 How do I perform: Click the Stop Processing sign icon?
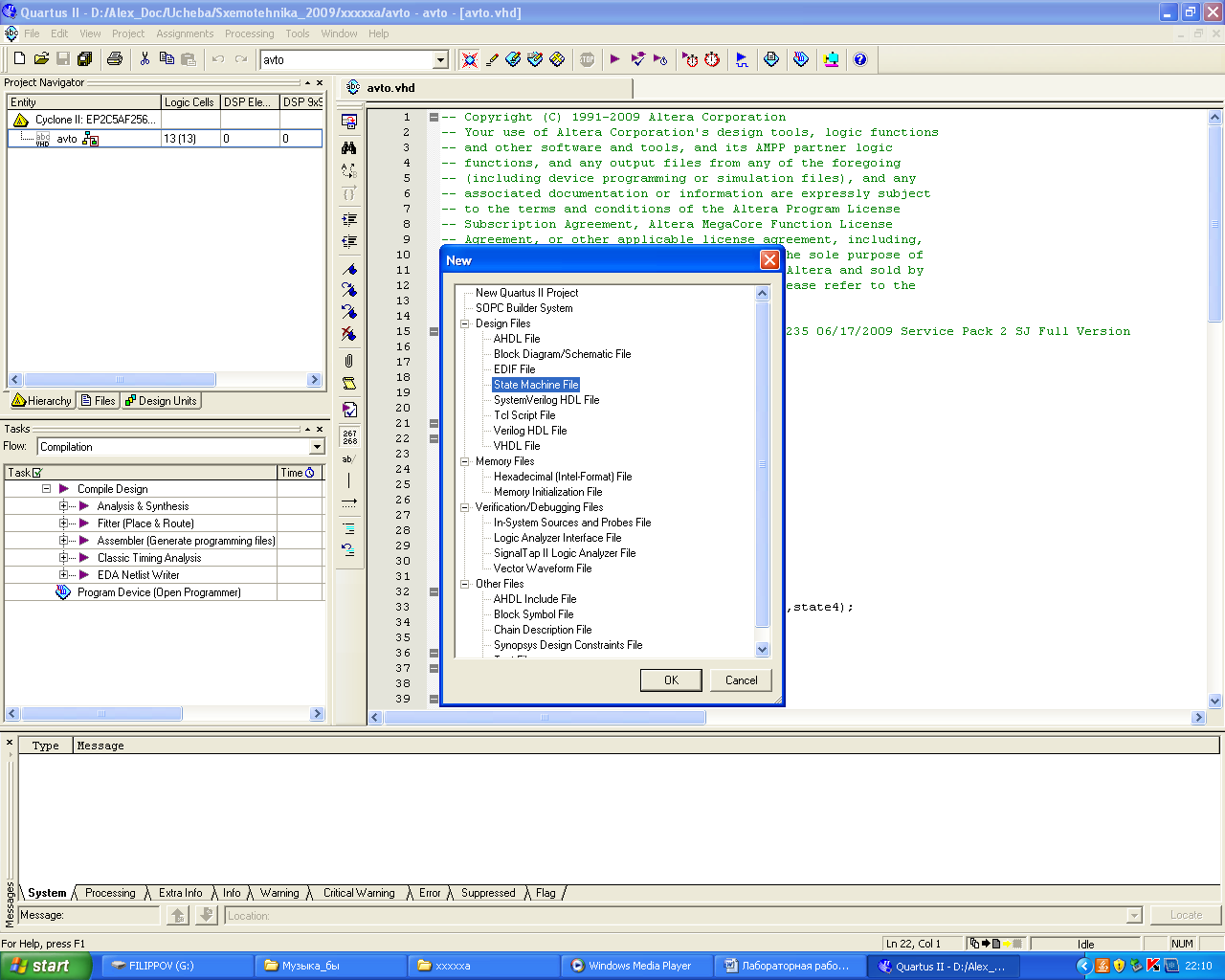pyautogui.click(x=587, y=59)
